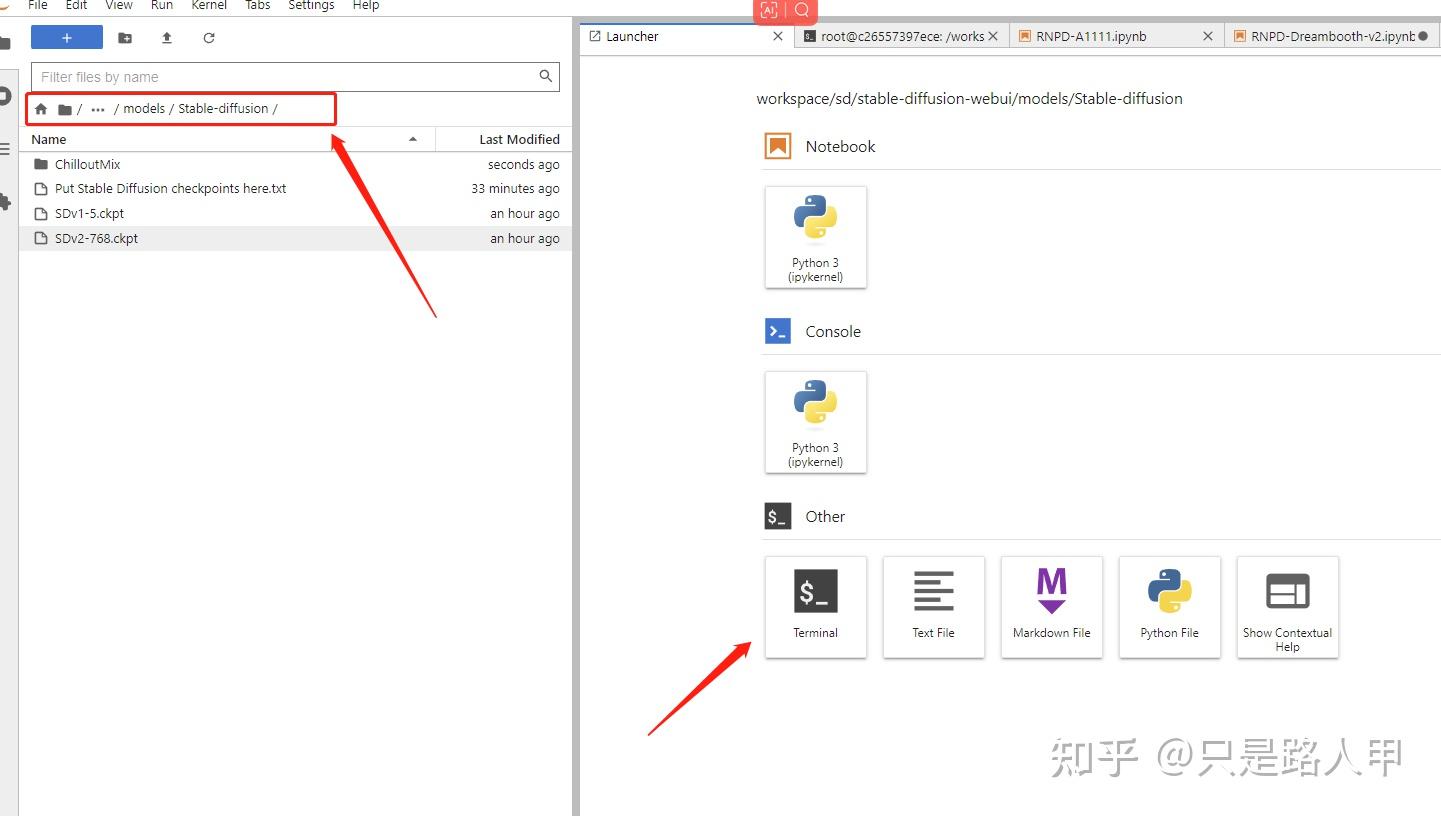Open the ChilloutMix folder
Viewport: 1441px width, 816px height.
pos(295,164)
